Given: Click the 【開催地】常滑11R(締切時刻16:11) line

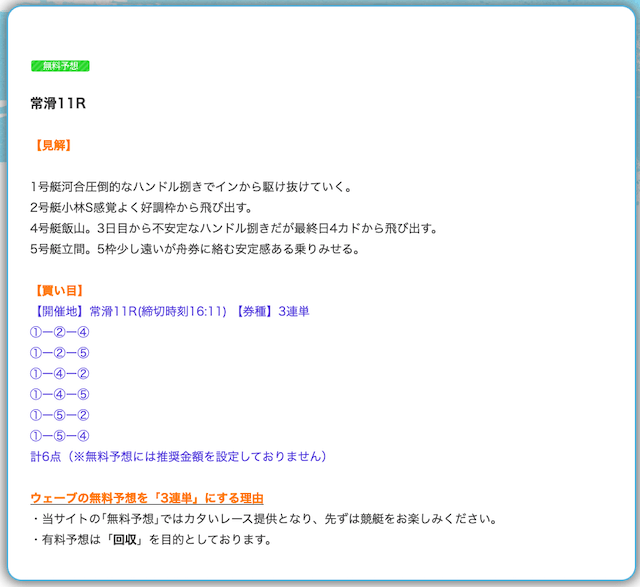Looking at the screenshot, I should (x=170, y=311).
